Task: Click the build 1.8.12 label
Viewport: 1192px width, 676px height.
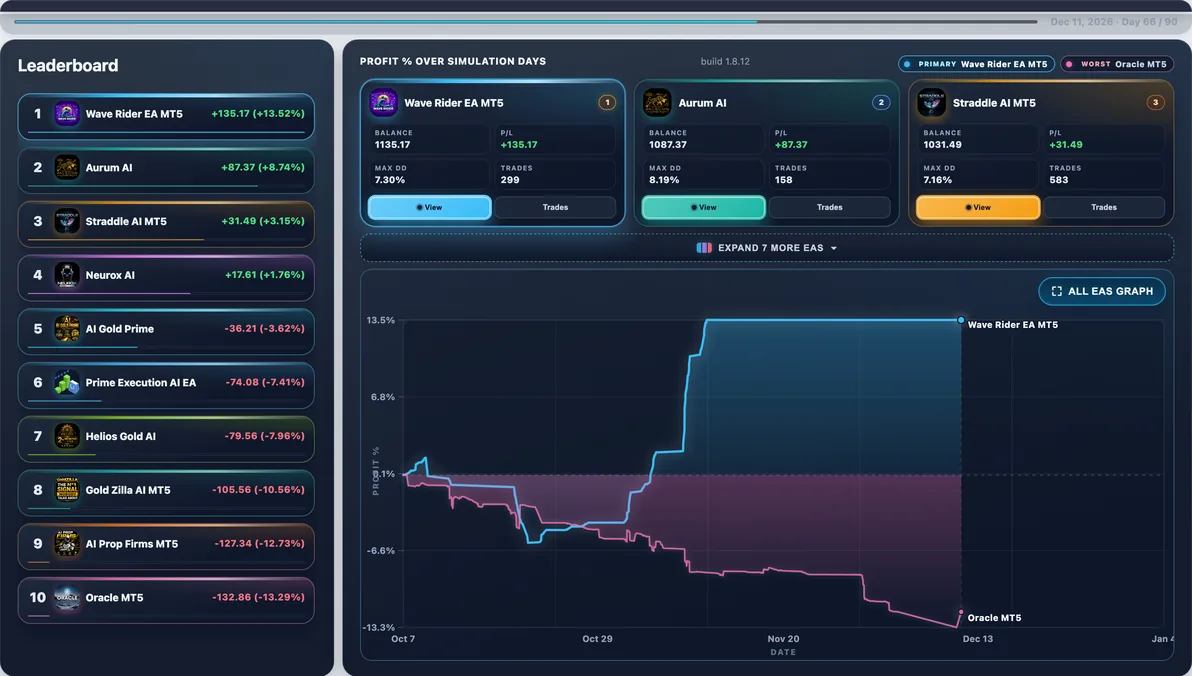Action: (x=725, y=62)
